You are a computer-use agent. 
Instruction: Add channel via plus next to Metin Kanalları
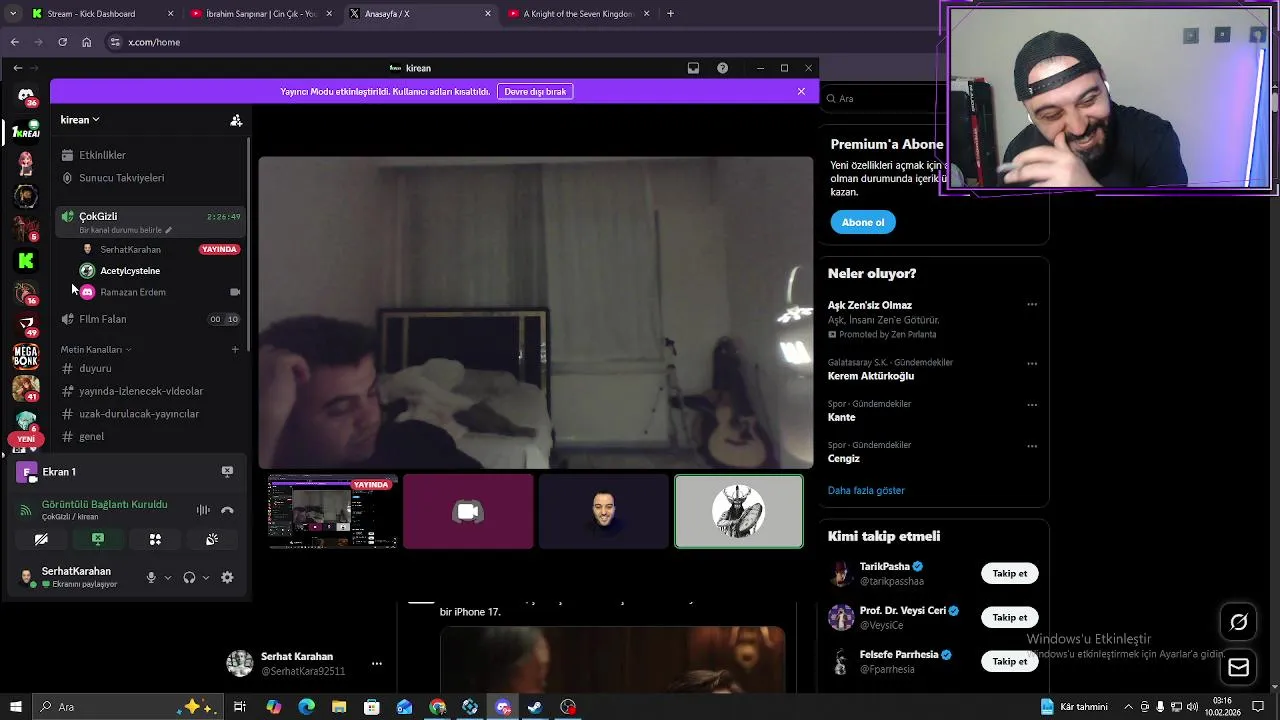235,350
